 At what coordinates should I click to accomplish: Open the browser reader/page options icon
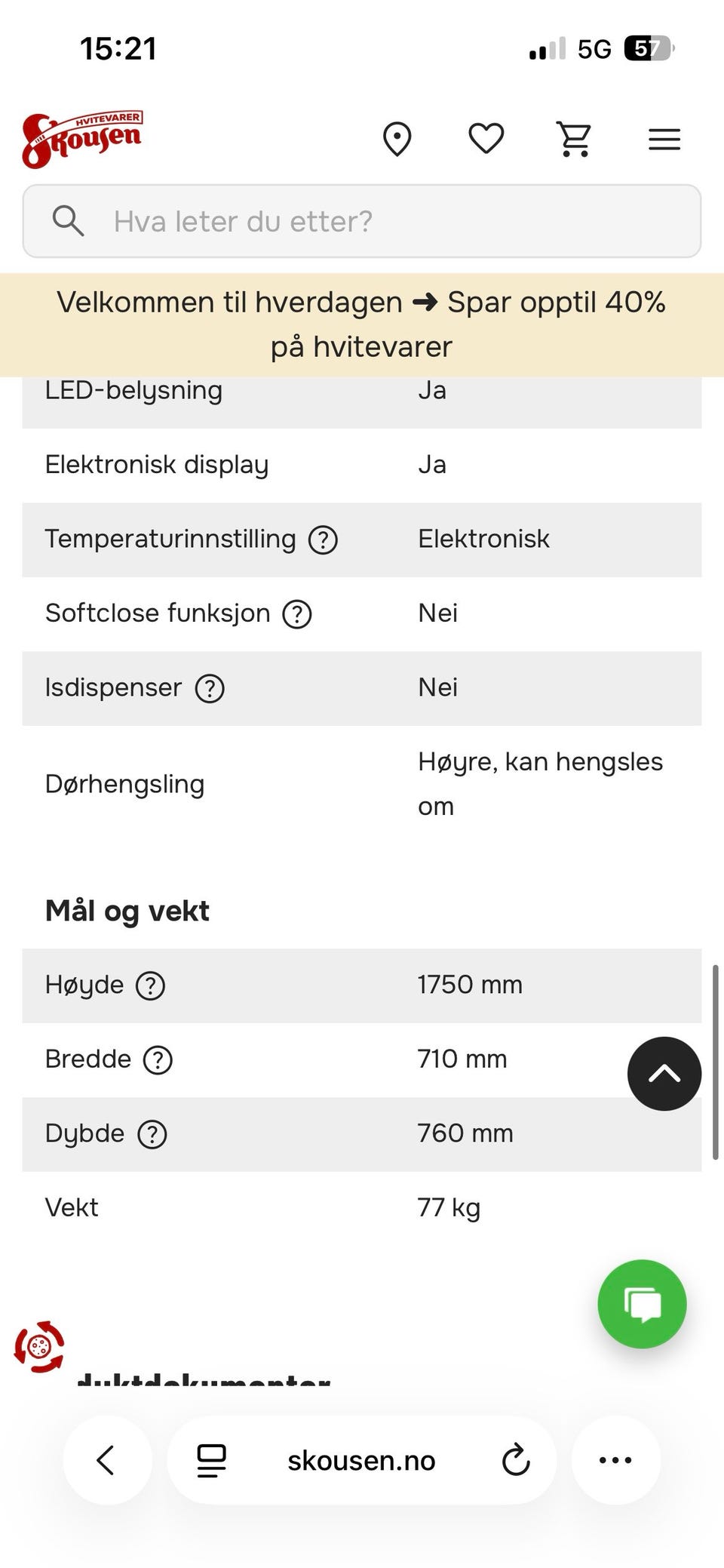tap(211, 1460)
